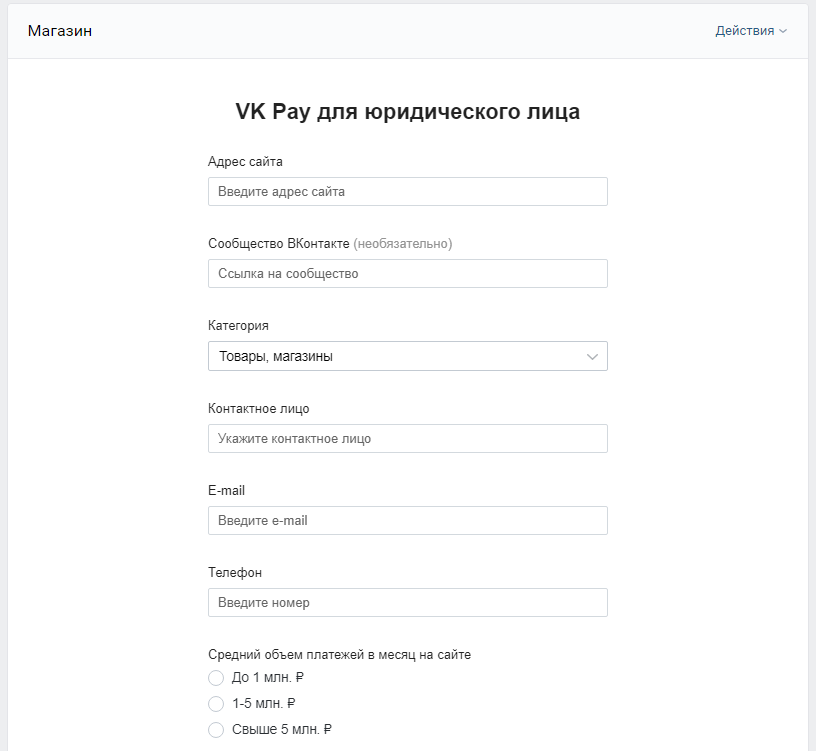This screenshot has width=816, height=751.
Task: Click the Средний объем платежей label
Action: coord(339,655)
